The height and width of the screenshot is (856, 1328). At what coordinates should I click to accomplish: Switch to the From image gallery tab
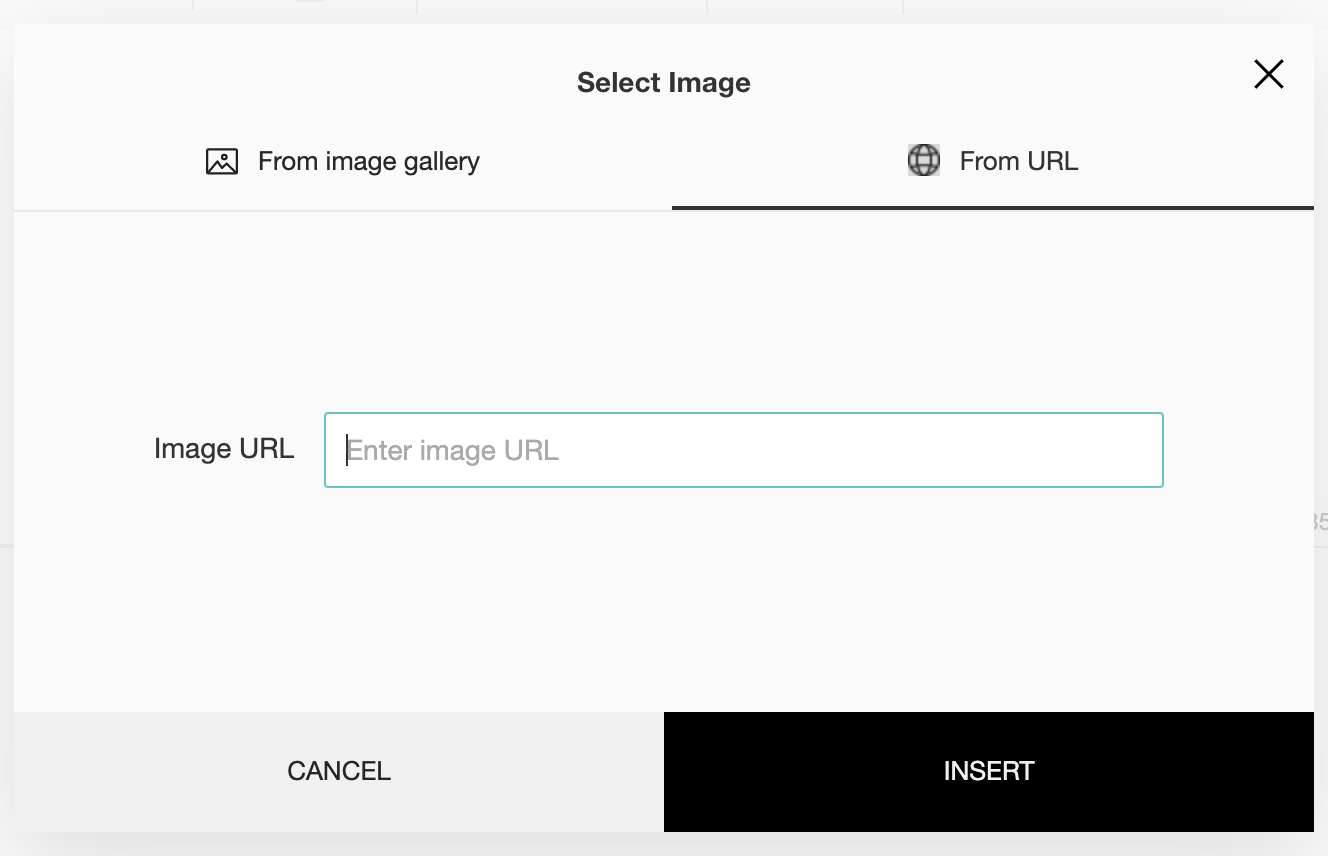[343, 162]
